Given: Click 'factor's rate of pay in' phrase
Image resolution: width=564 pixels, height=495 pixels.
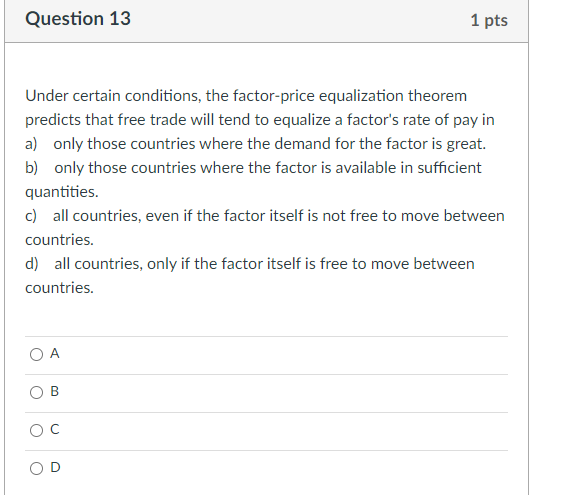Looking at the screenshot, I should coord(421,120).
